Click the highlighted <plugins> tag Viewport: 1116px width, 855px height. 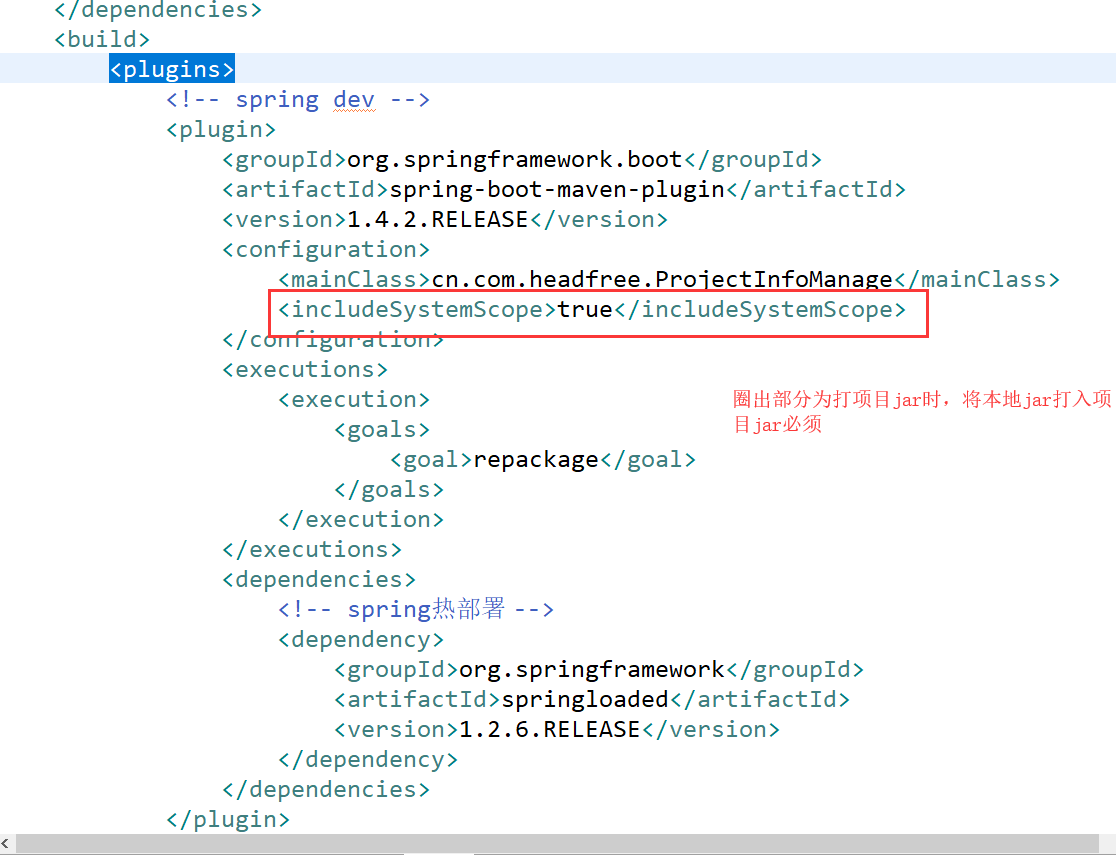(x=172, y=69)
